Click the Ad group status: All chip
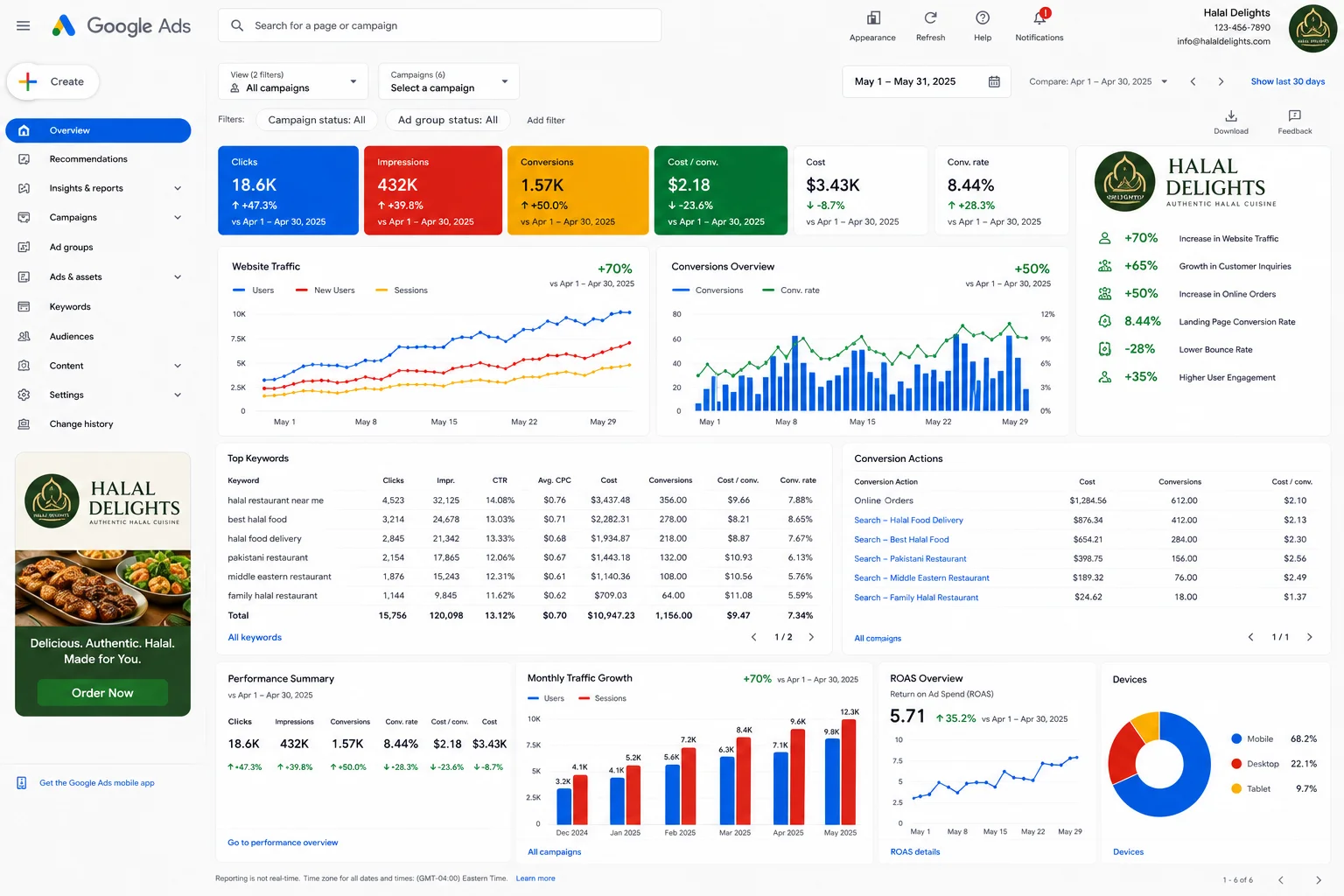The height and width of the screenshot is (896, 1344). 448,120
